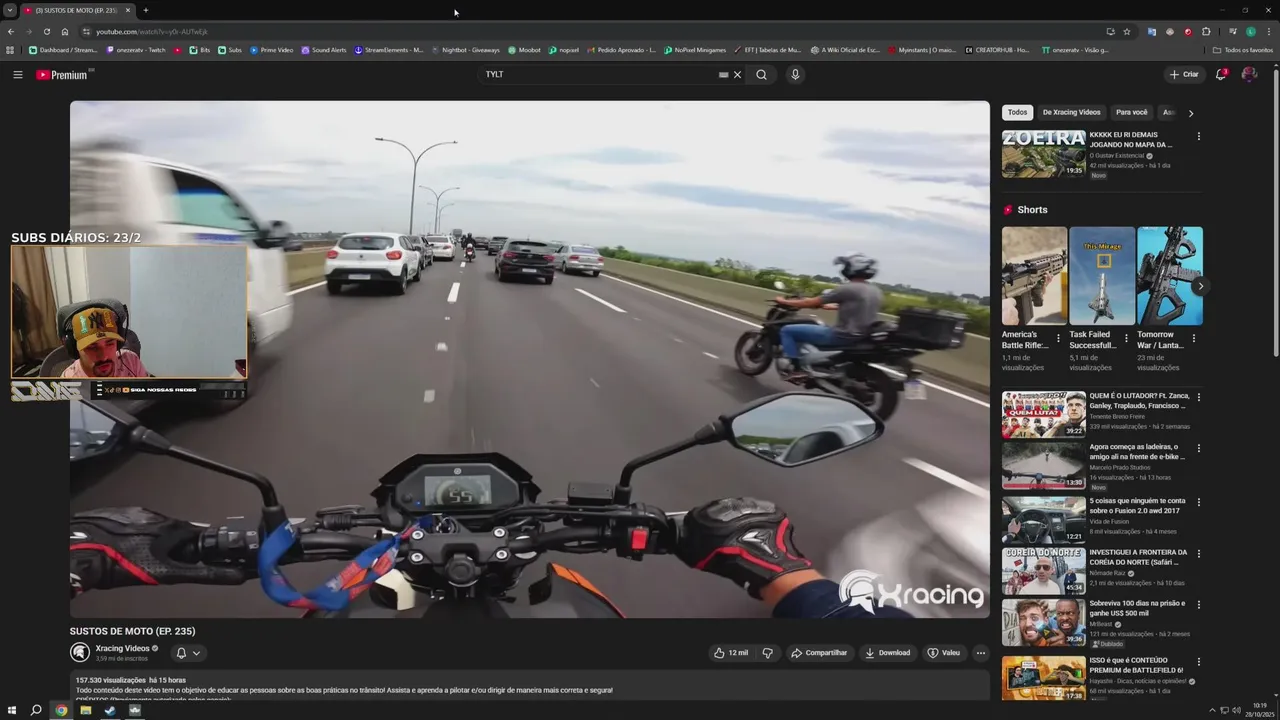The width and height of the screenshot is (1280, 720).
Task: Open the on-screen keyboard in search box
Action: pyautogui.click(x=723, y=75)
